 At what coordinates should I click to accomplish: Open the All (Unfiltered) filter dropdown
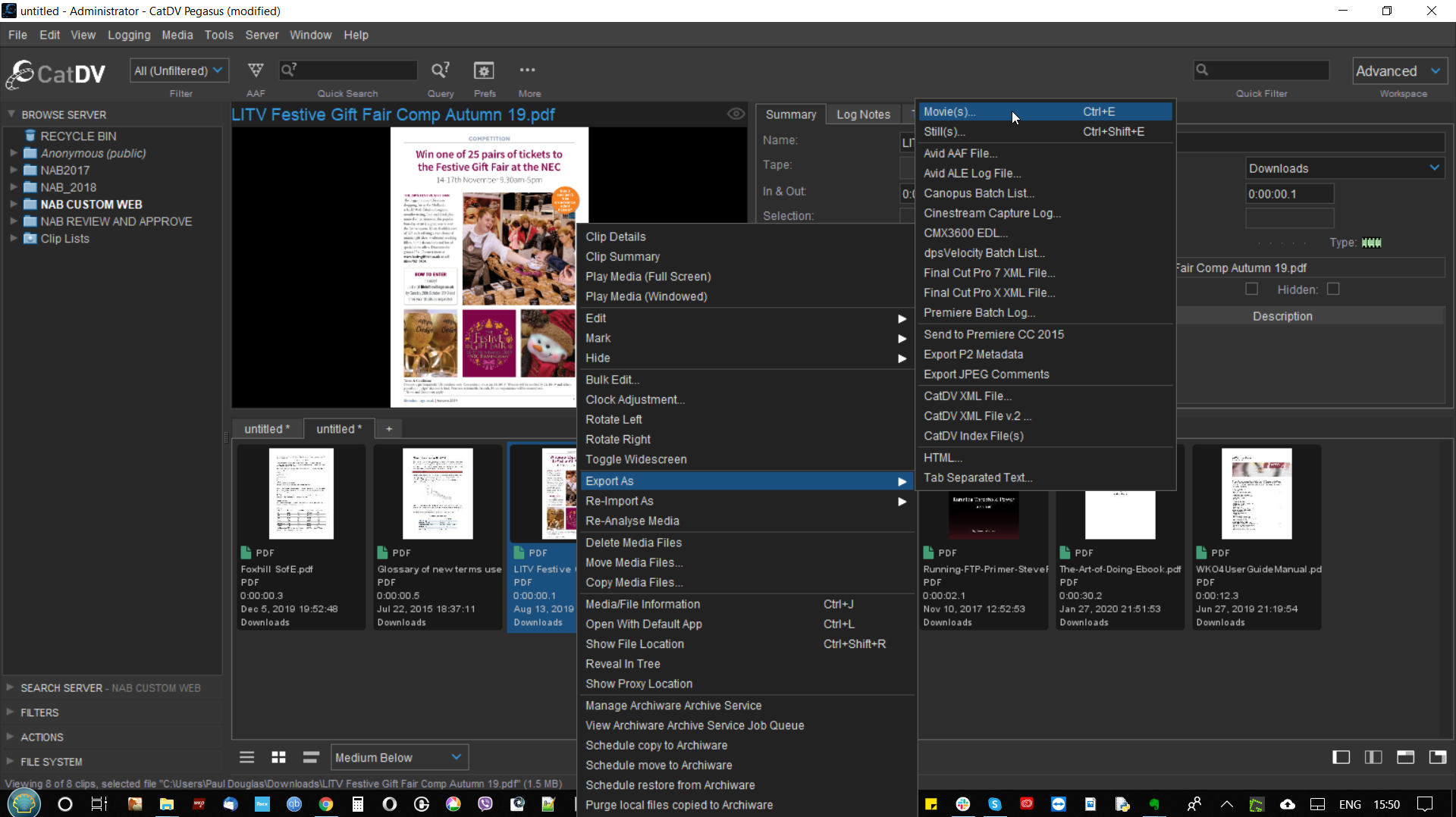pos(179,70)
